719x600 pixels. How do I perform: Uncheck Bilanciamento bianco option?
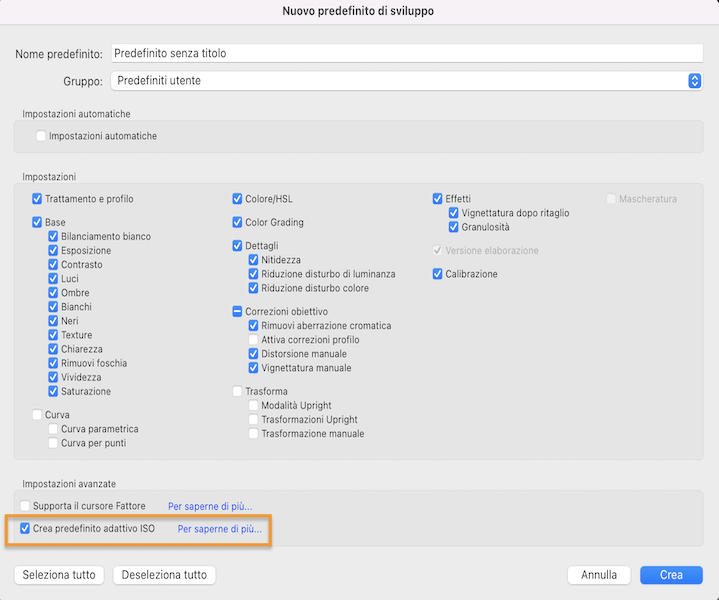(x=54, y=237)
